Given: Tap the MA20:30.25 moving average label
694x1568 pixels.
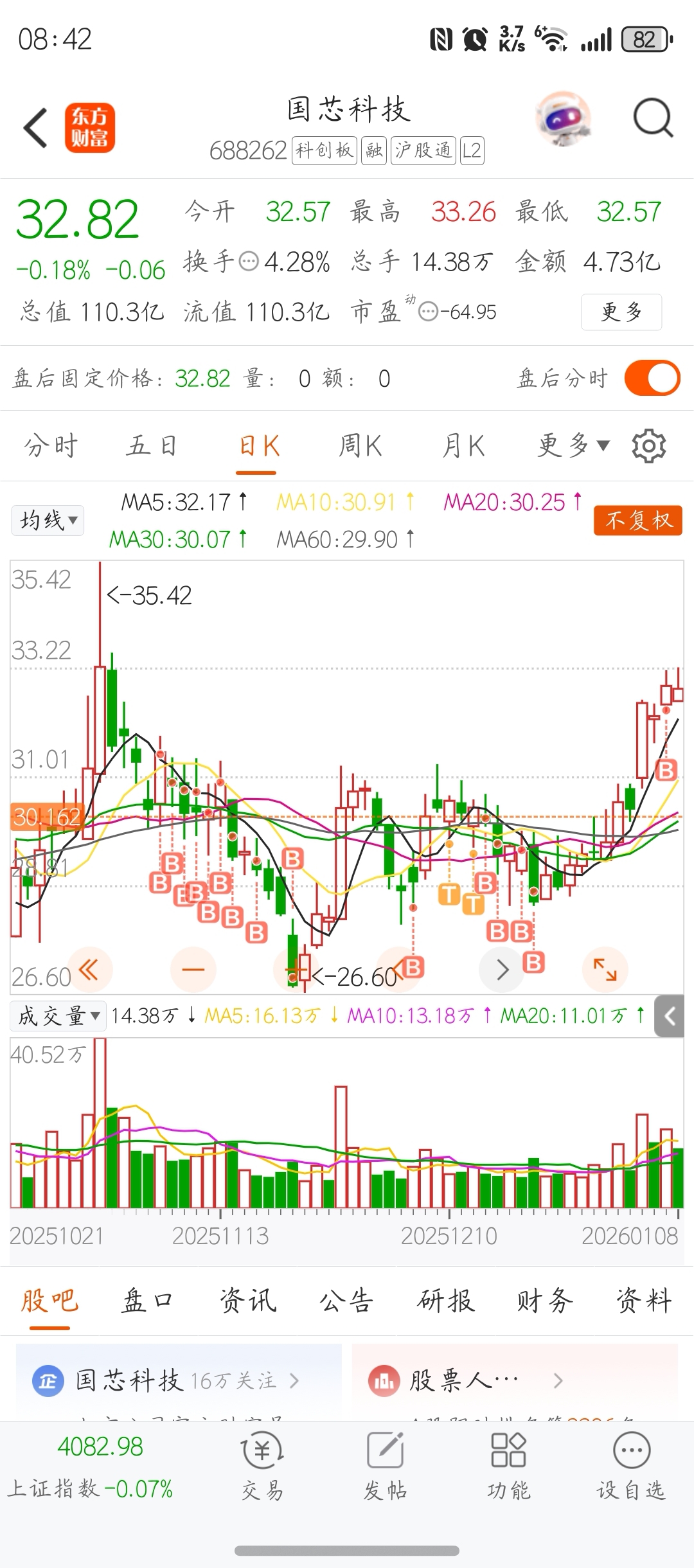Looking at the screenshot, I should [x=513, y=502].
